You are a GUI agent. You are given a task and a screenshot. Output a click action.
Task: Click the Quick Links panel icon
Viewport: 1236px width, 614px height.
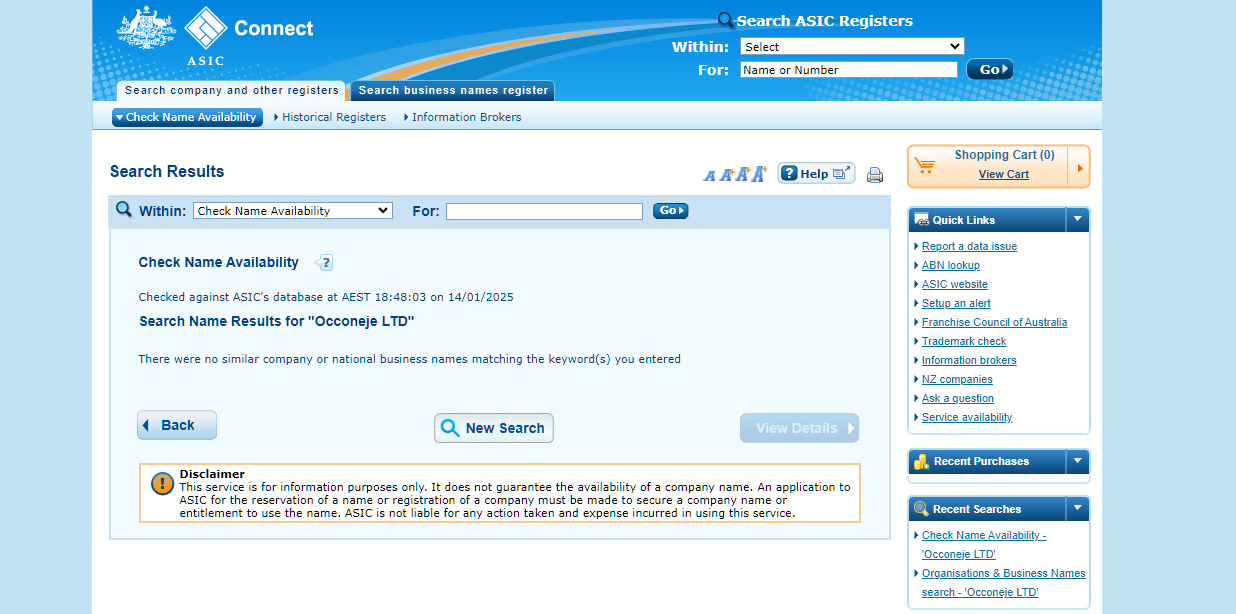pos(922,220)
